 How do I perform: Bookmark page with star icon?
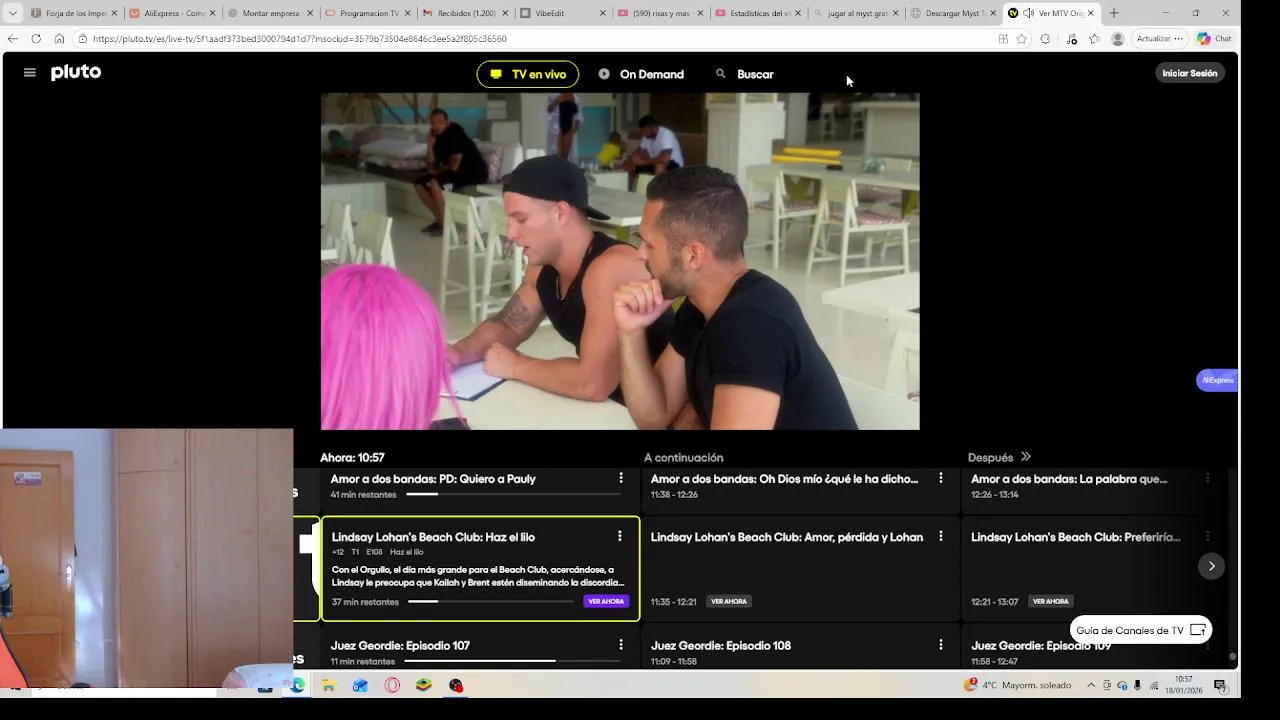tap(1021, 38)
